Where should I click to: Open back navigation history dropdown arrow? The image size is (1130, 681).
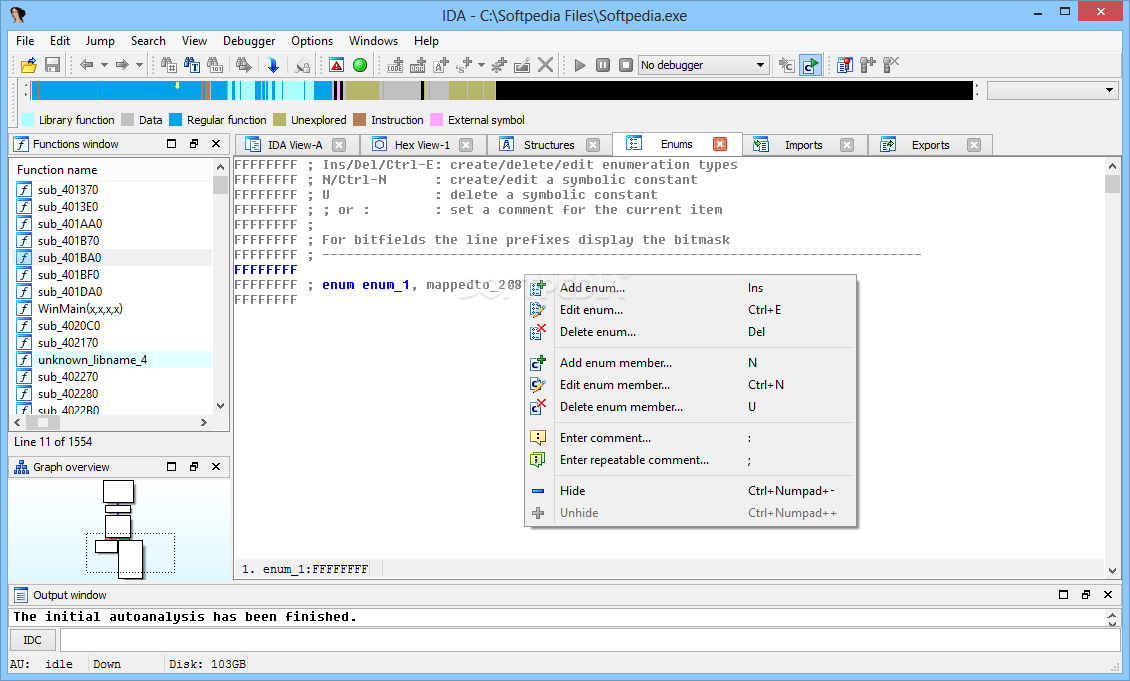(x=104, y=65)
